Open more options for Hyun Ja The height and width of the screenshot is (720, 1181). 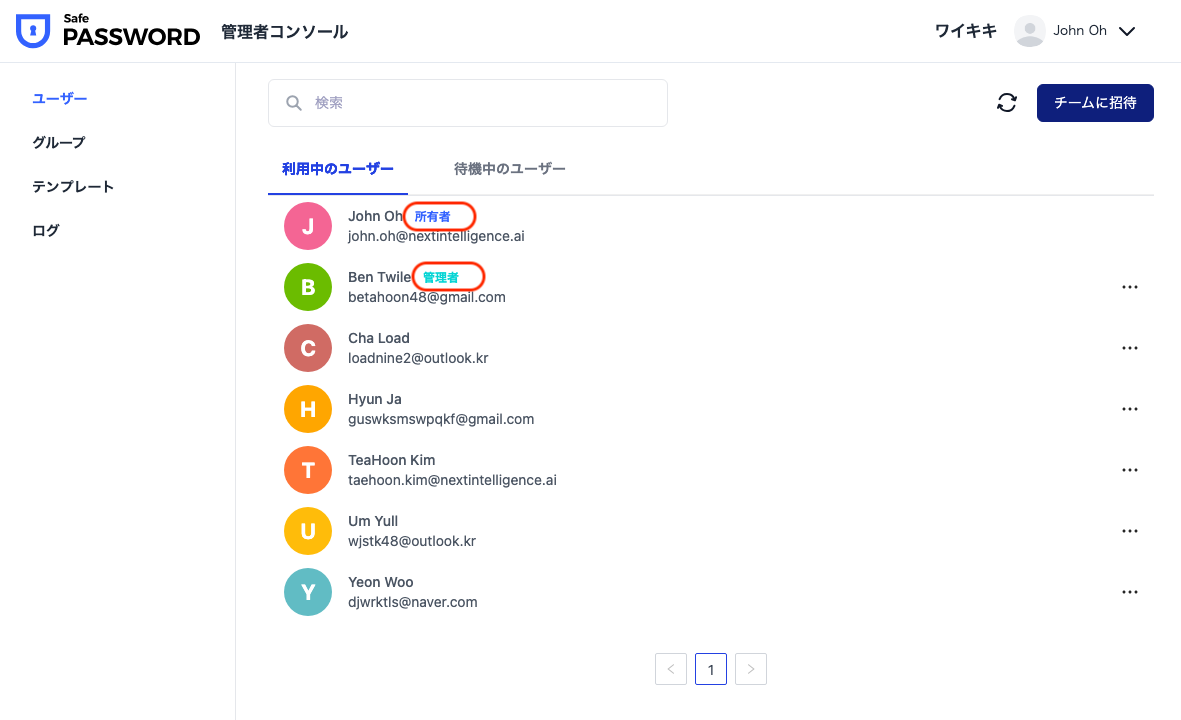tap(1130, 409)
